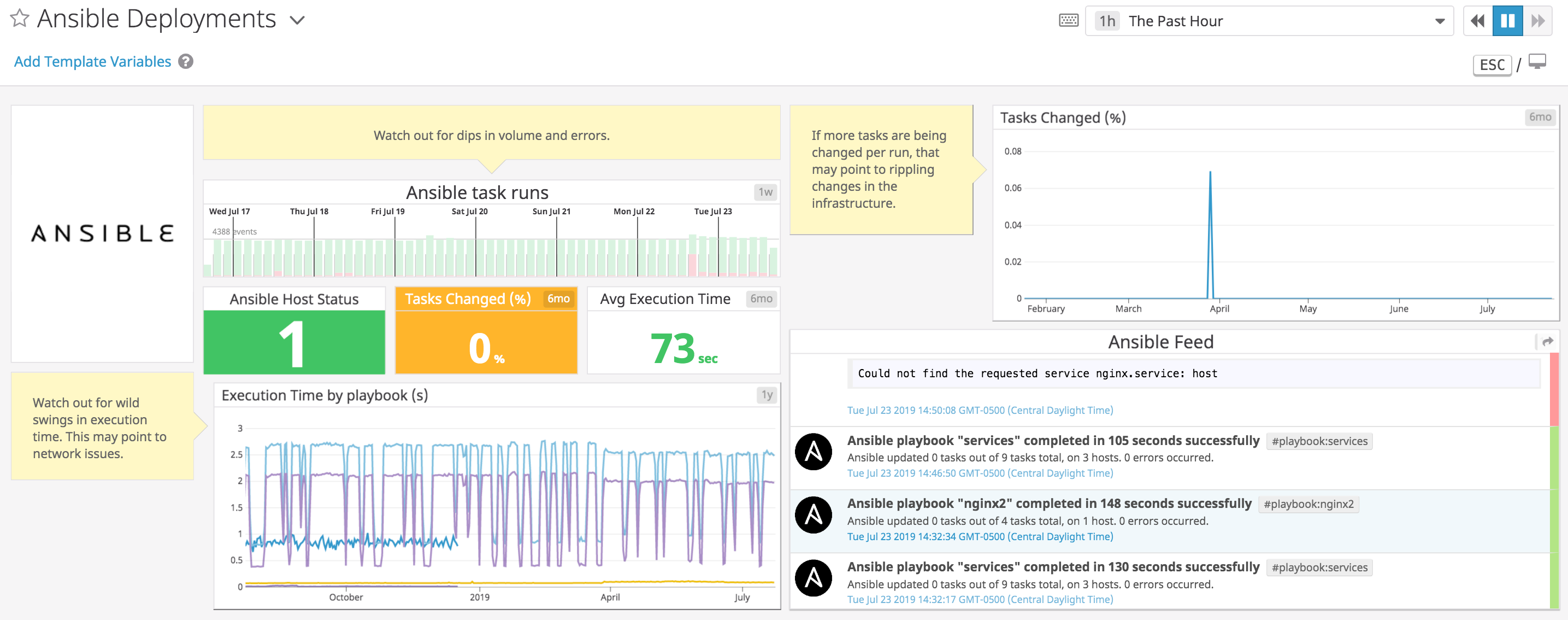Click the share arrow on Ansible Feed widget
This screenshot has width=1568, height=620.
(x=1547, y=342)
